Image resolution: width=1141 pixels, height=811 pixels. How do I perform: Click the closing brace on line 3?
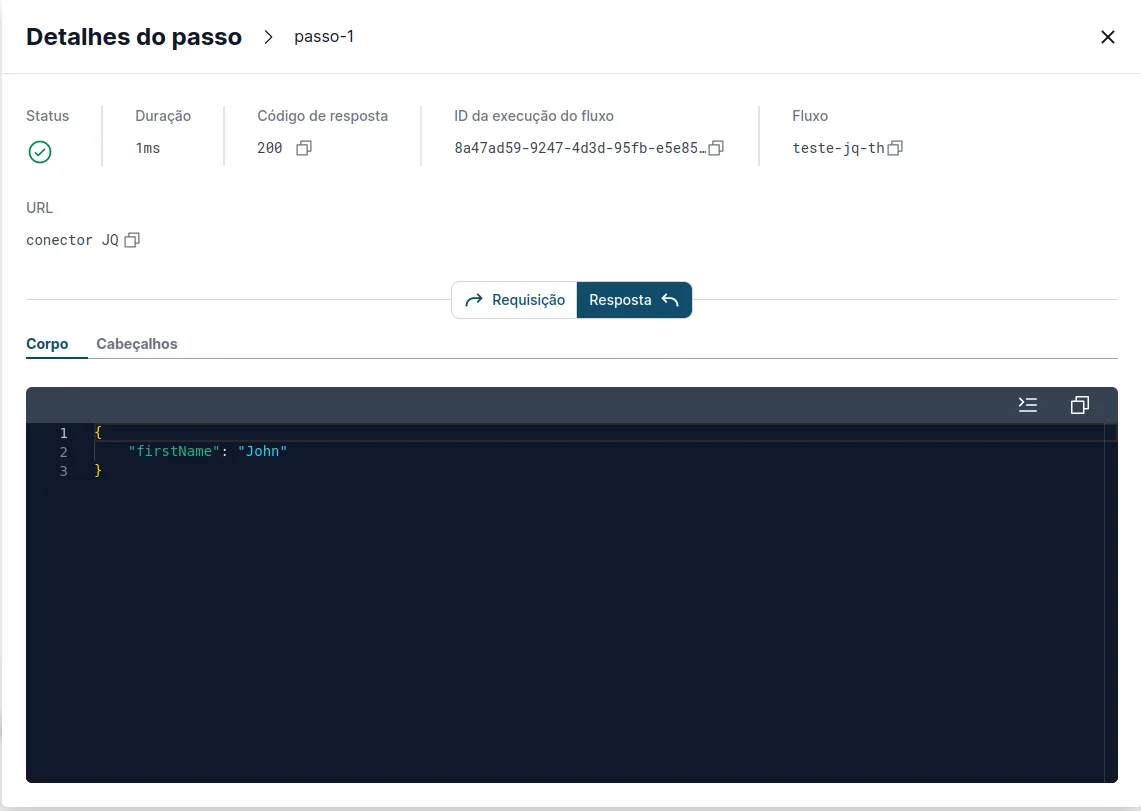[98, 471]
